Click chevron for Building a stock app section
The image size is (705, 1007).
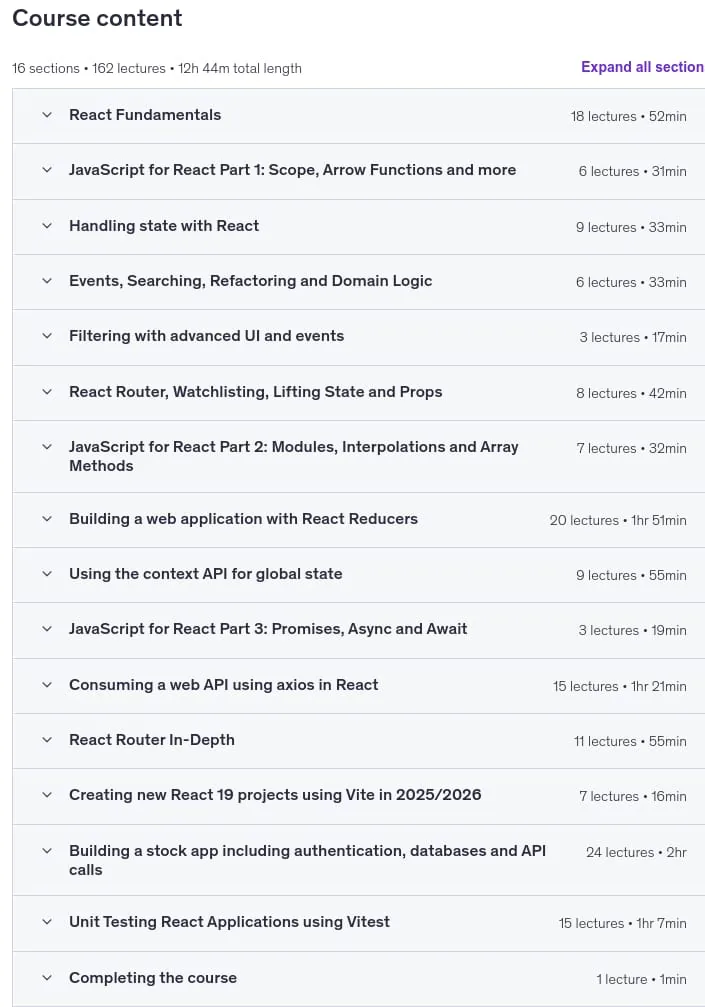coord(47,851)
